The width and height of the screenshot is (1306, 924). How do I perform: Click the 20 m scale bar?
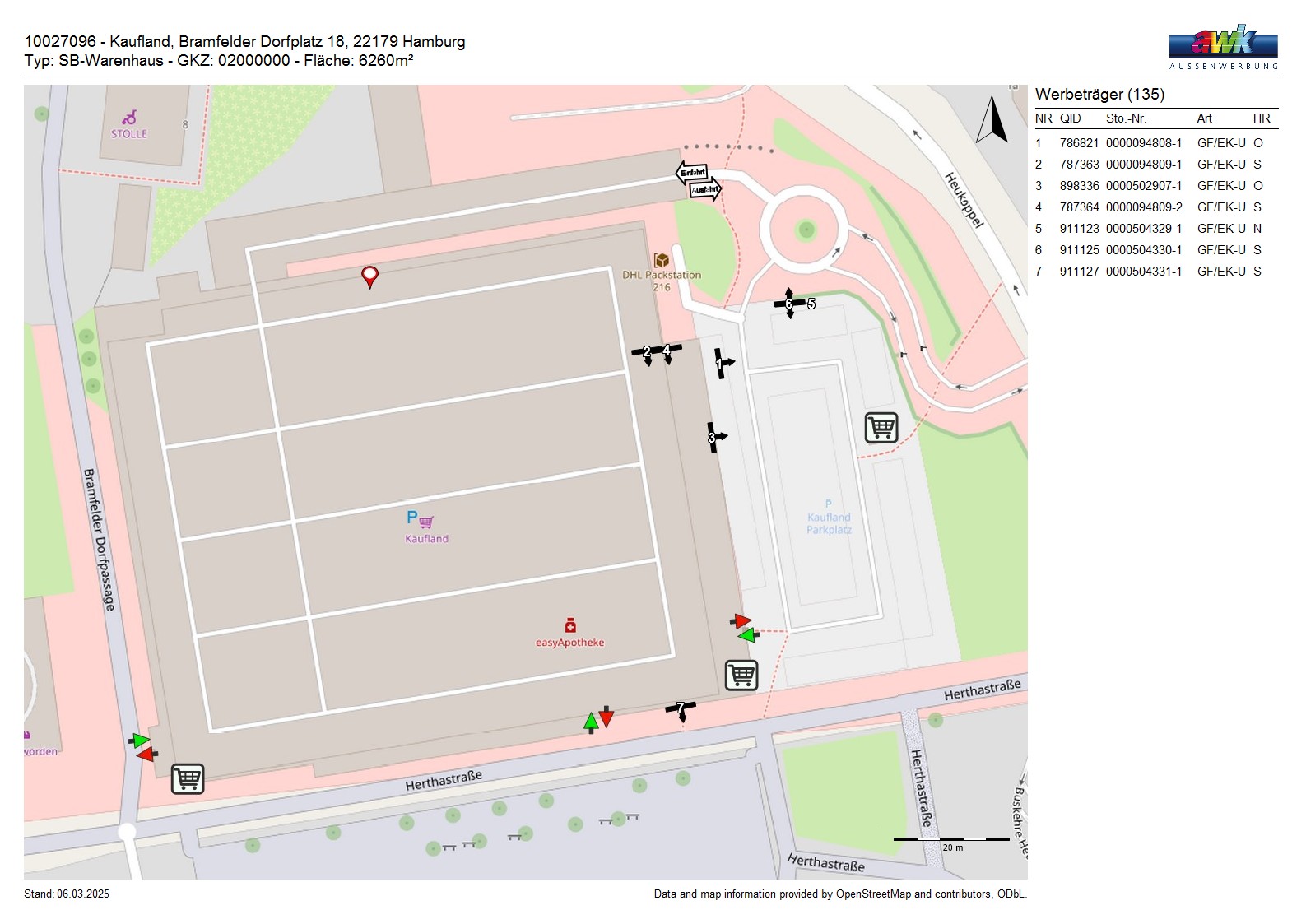[951, 840]
